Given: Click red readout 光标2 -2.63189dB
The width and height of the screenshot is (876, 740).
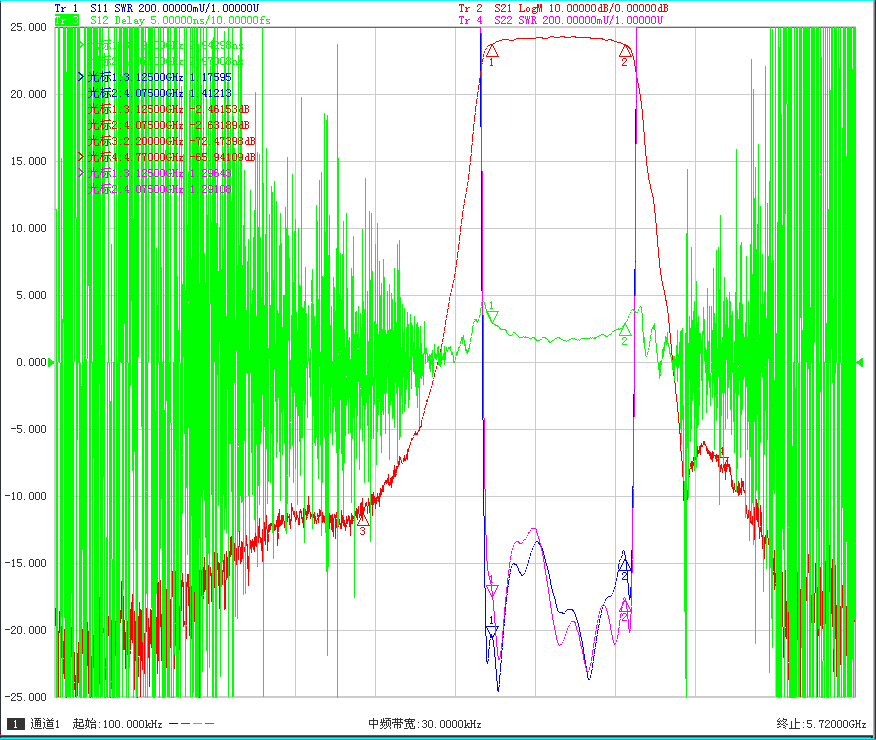Looking at the screenshot, I should point(168,125).
